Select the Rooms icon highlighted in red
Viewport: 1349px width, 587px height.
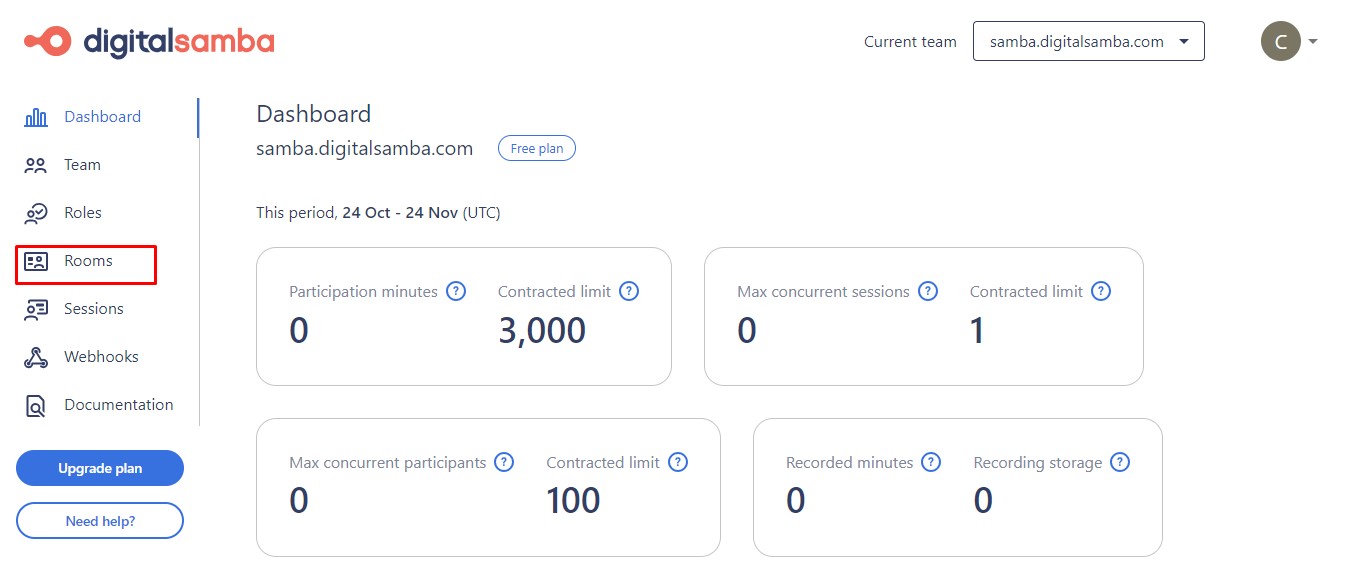[34, 260]
